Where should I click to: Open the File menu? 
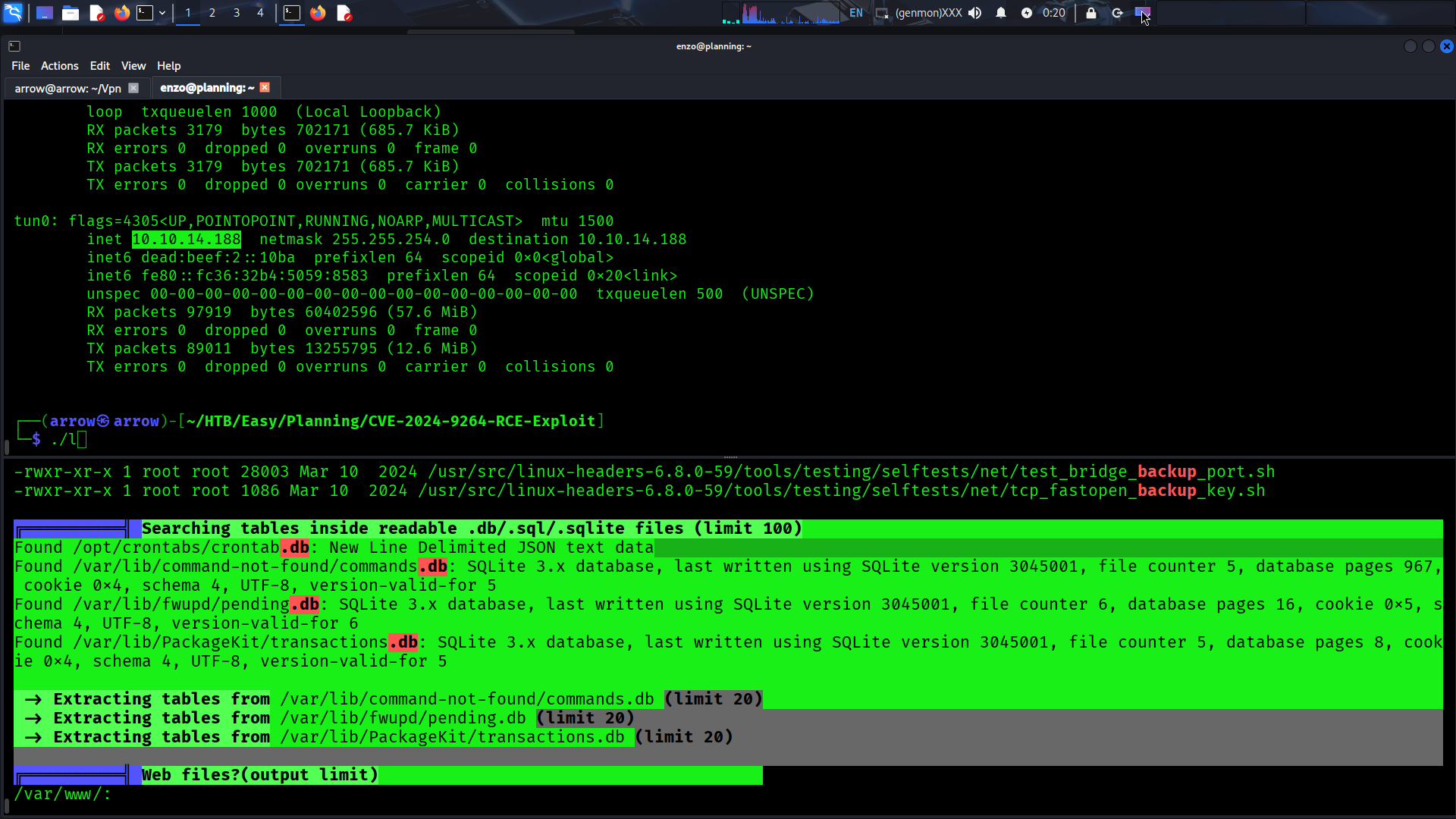click(20, 66)
